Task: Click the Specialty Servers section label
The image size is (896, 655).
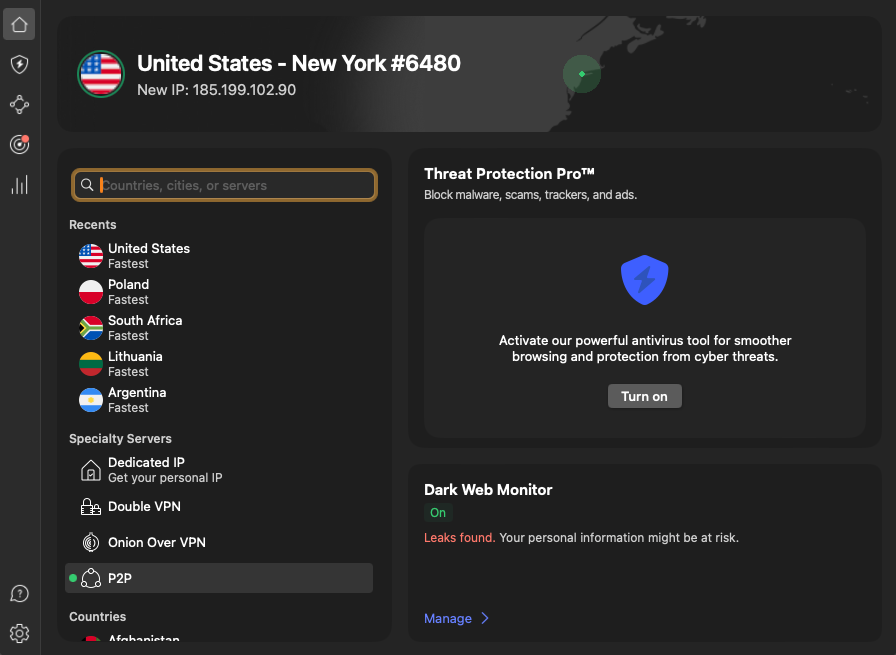Action: 121,438
